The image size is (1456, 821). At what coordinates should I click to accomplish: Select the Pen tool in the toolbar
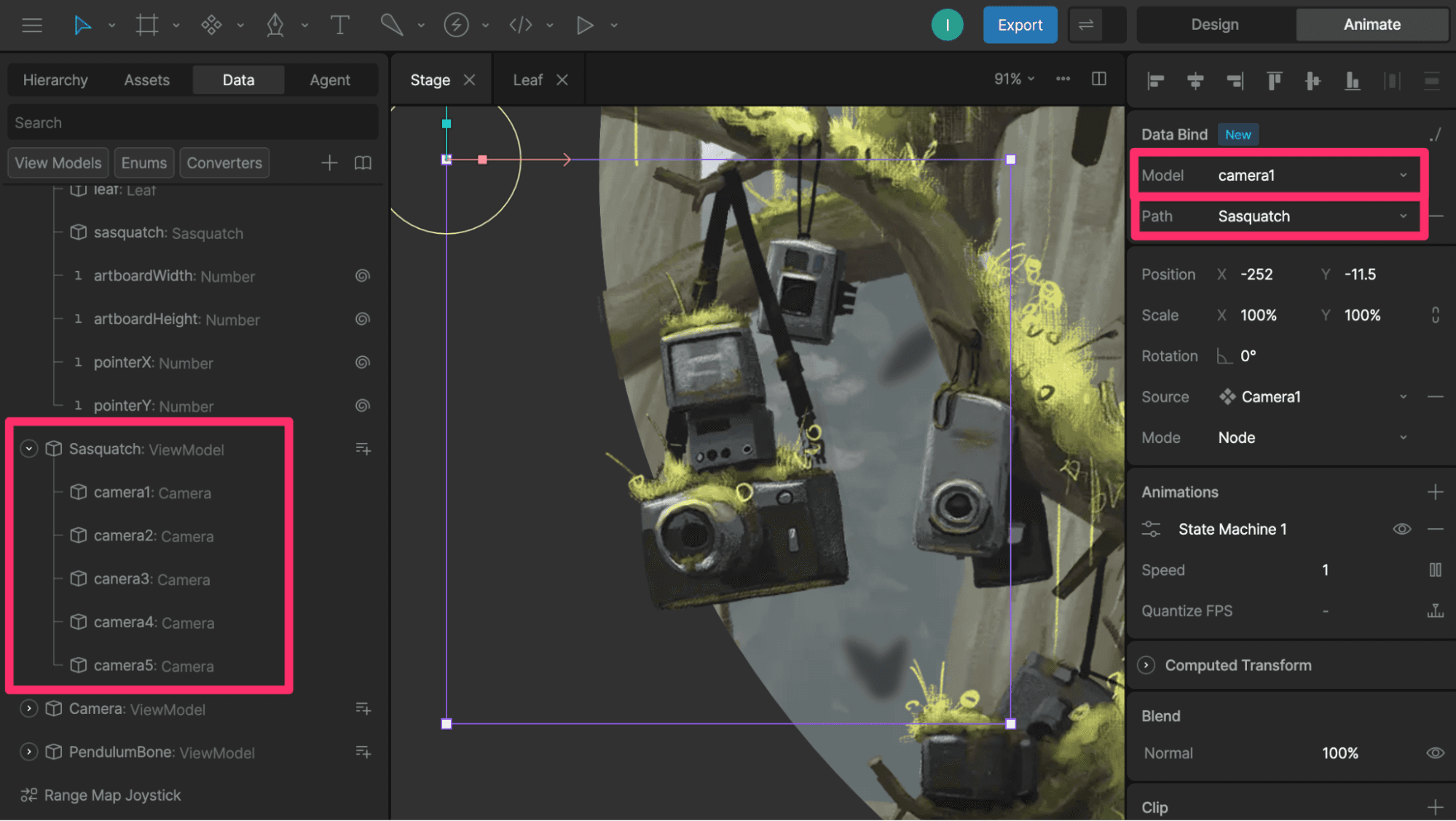pyautogui.click(x=275, y=25)
